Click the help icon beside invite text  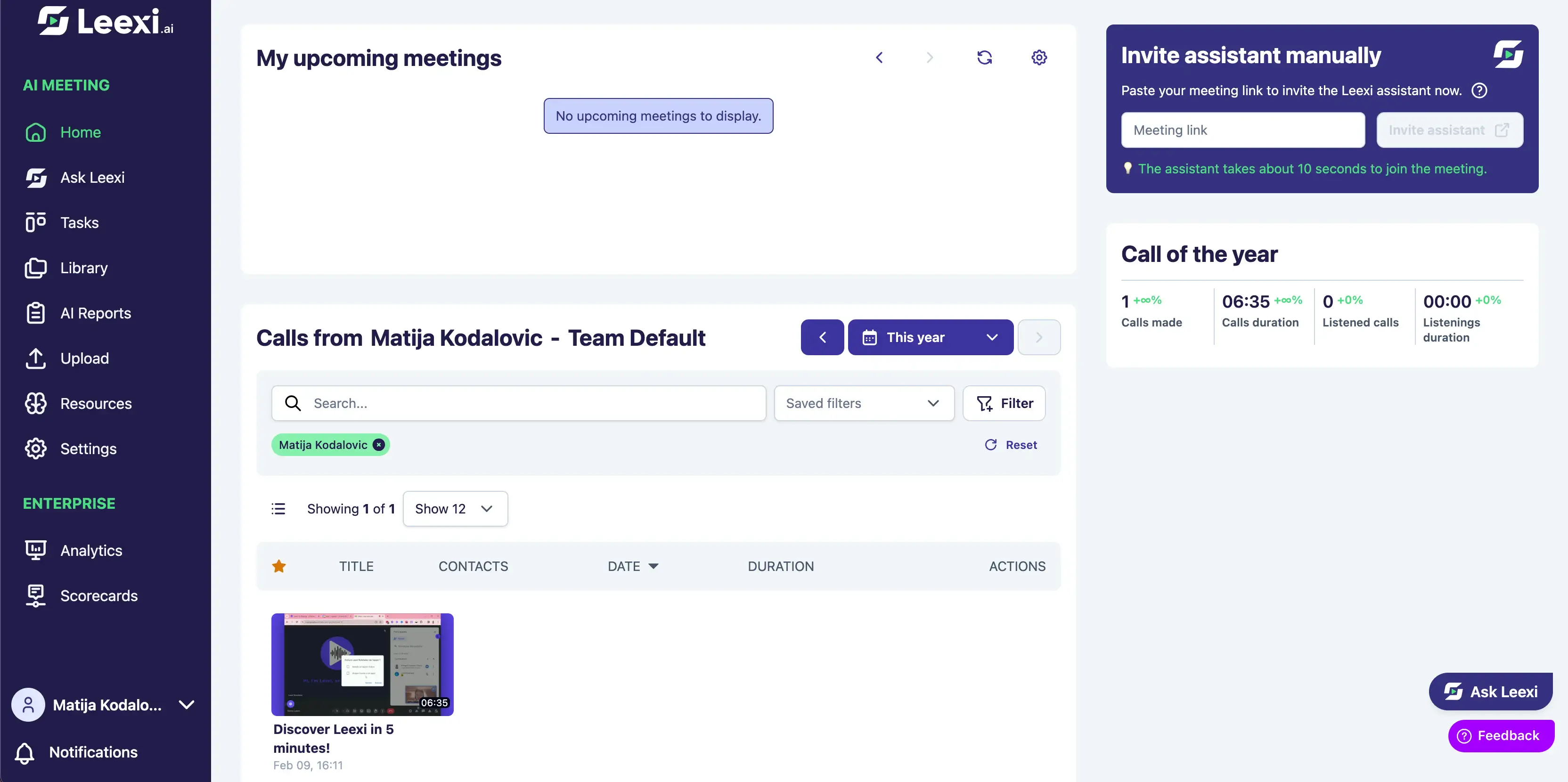tap(1479, 90)
